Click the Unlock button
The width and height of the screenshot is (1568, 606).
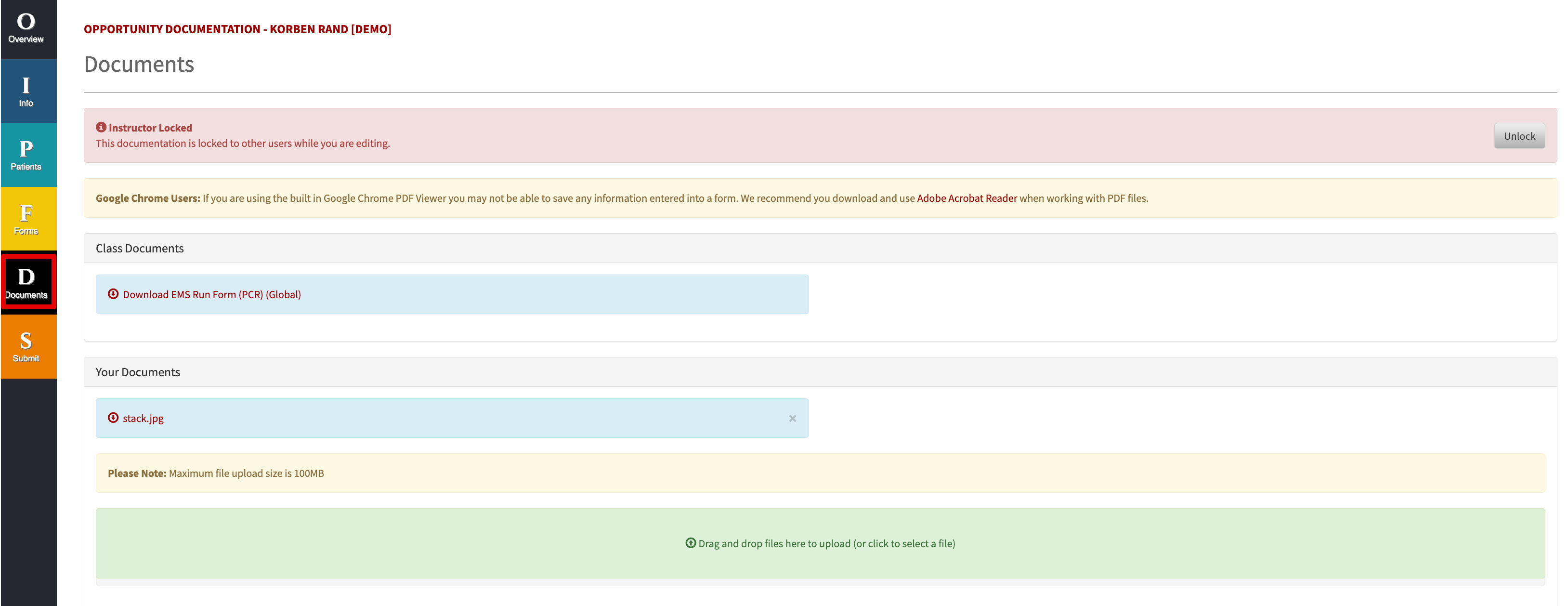(1519, 136)
